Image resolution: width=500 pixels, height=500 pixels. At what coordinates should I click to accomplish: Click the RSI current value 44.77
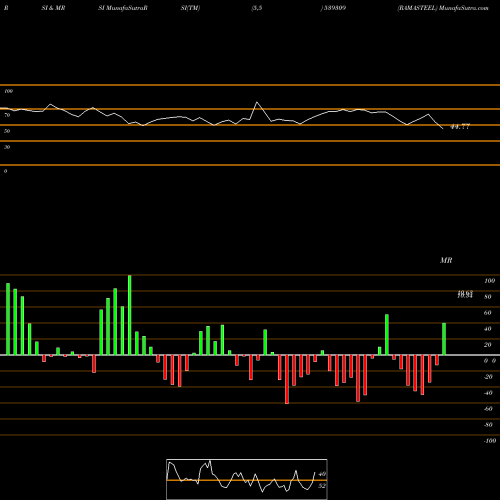460,127
